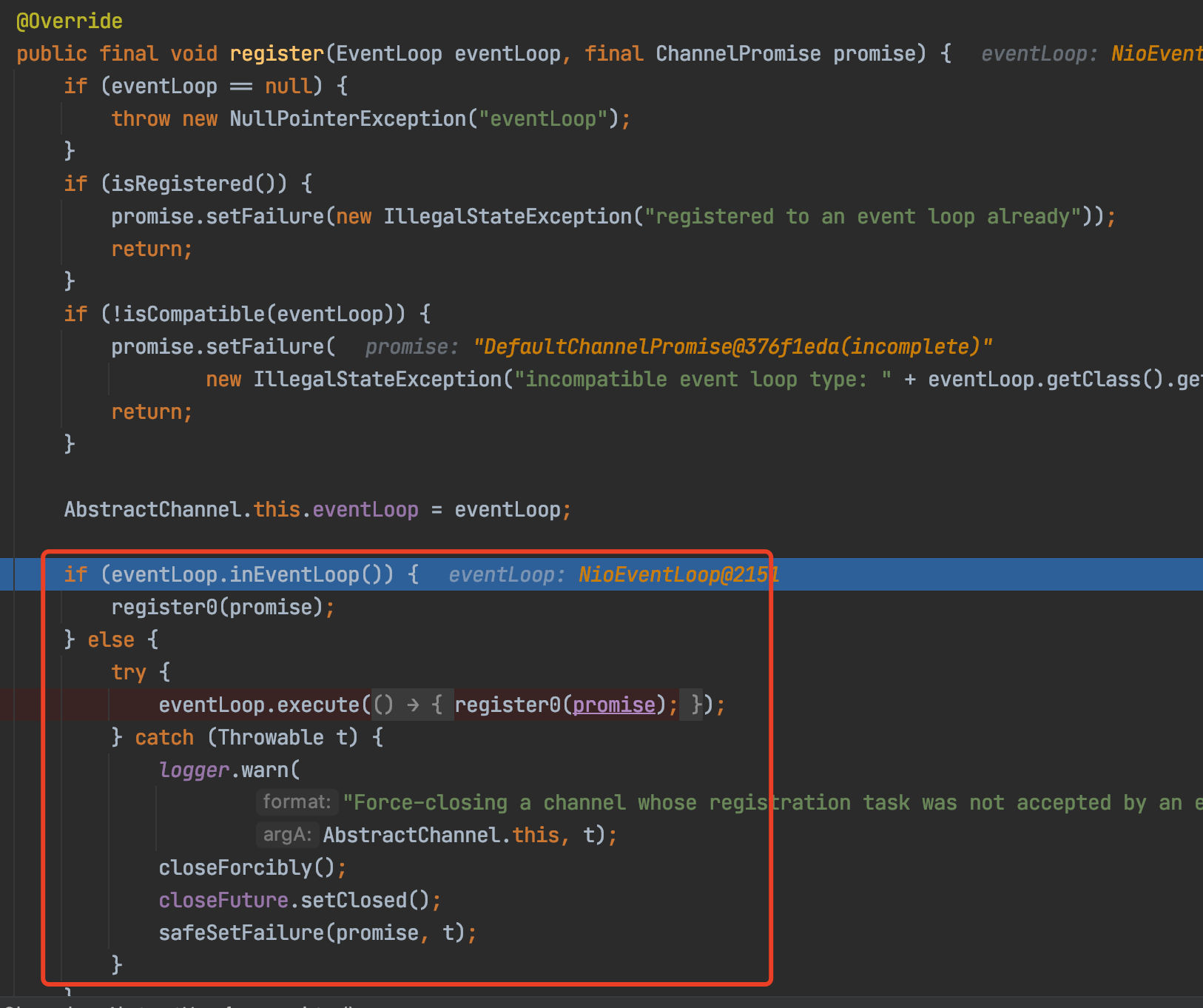Click the purple closeFuture field

223,900
